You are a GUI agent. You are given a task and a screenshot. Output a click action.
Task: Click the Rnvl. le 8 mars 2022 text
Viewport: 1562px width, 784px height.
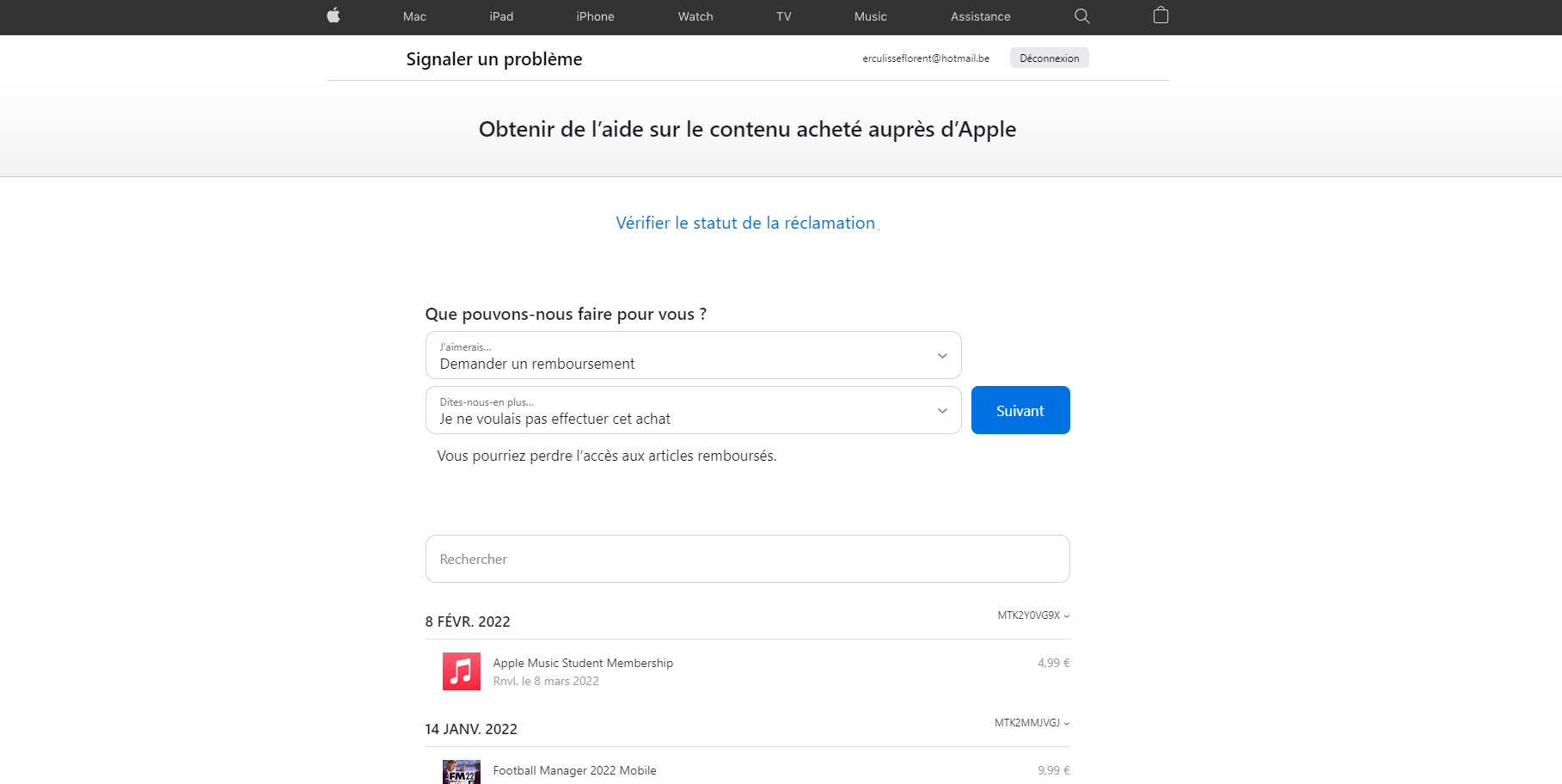pos(546,681)
